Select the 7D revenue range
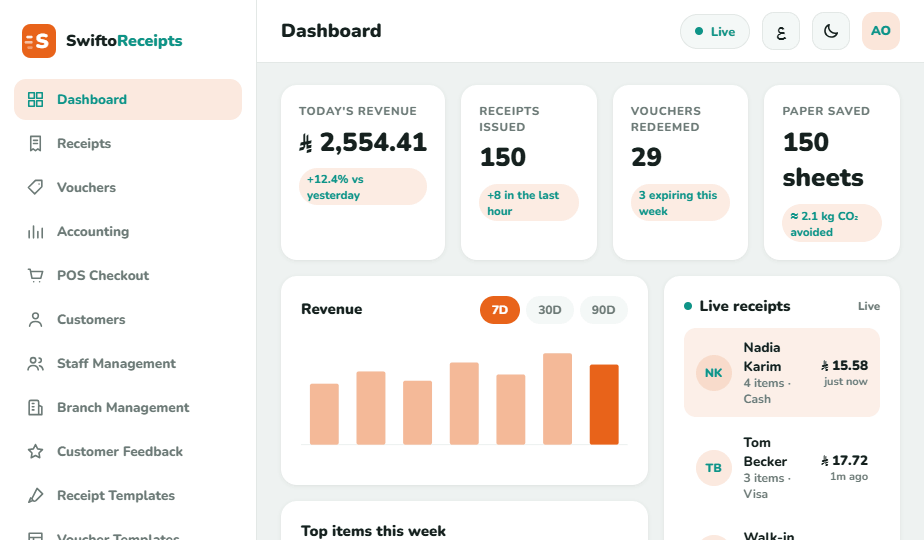The image size is (924, 540). coord(500,310)
